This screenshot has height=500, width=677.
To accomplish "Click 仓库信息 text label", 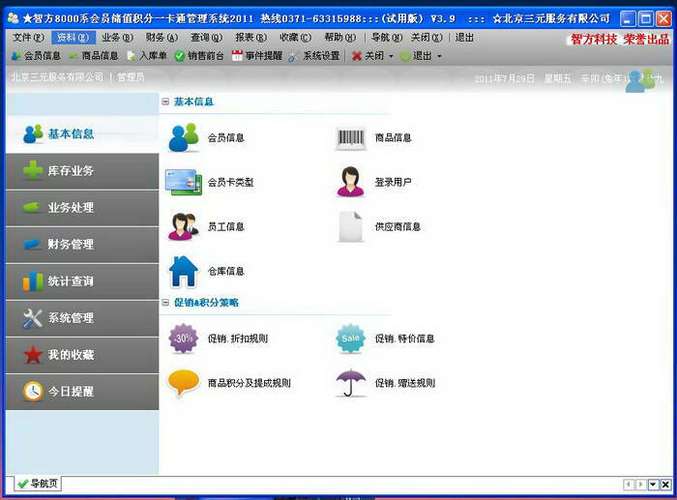I will [x=226, y=271].
